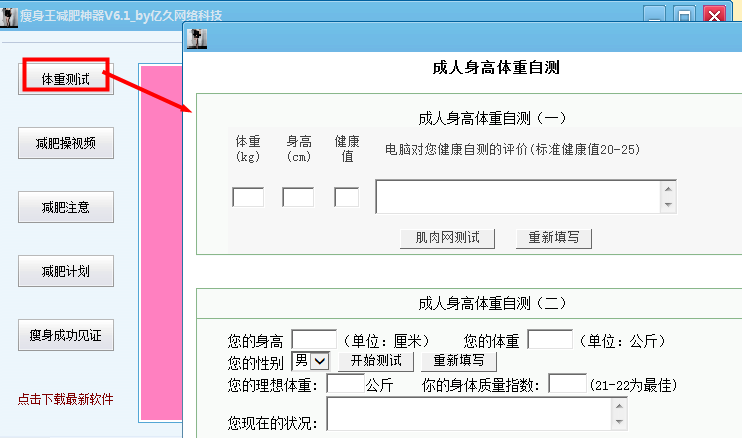This screenshot has height=438, width=742.
Task: Click the 肌肉网测试 test button
Action: pos(447,238)
